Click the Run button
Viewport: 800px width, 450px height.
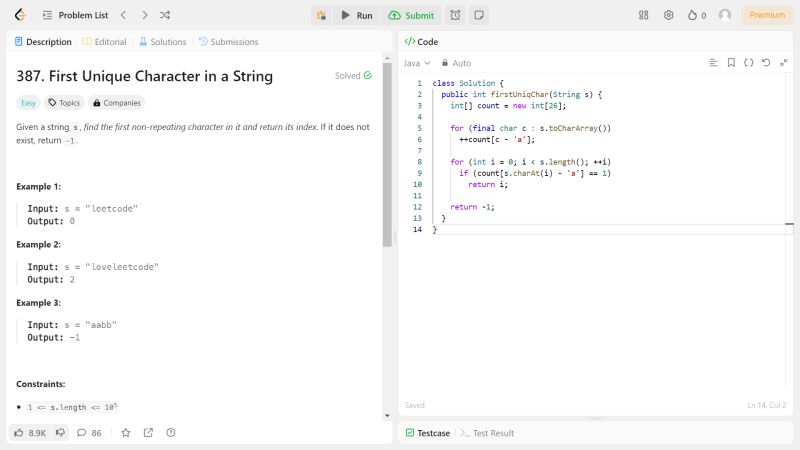click(x=356, y=15)
